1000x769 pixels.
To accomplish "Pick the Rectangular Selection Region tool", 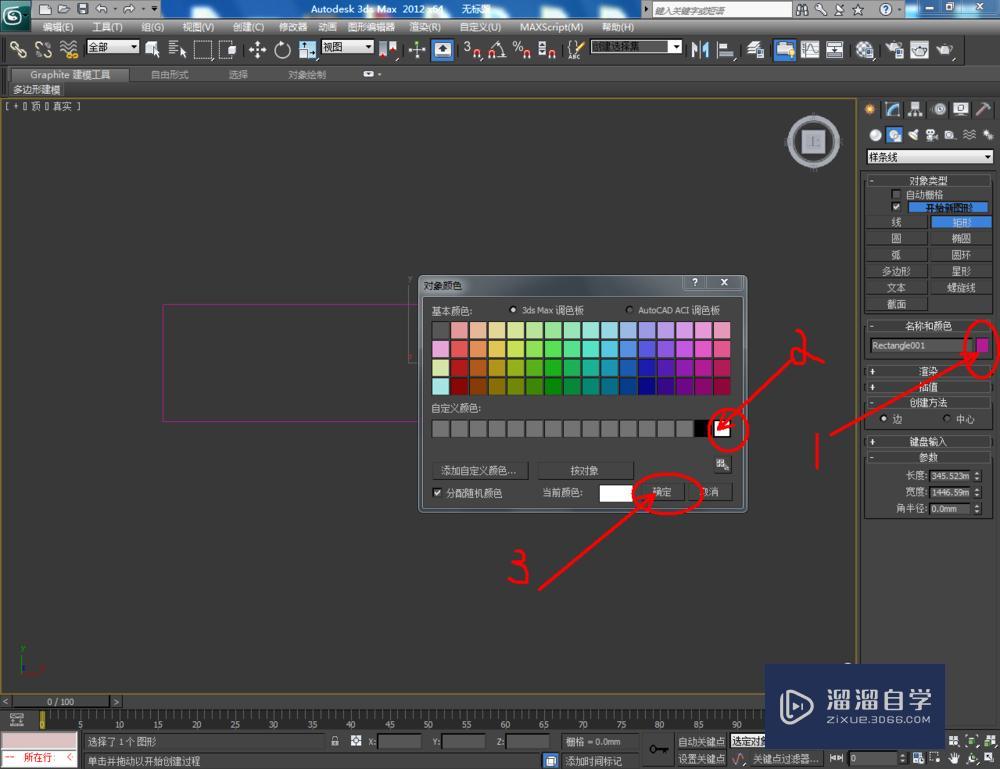I will coord(203,50).
